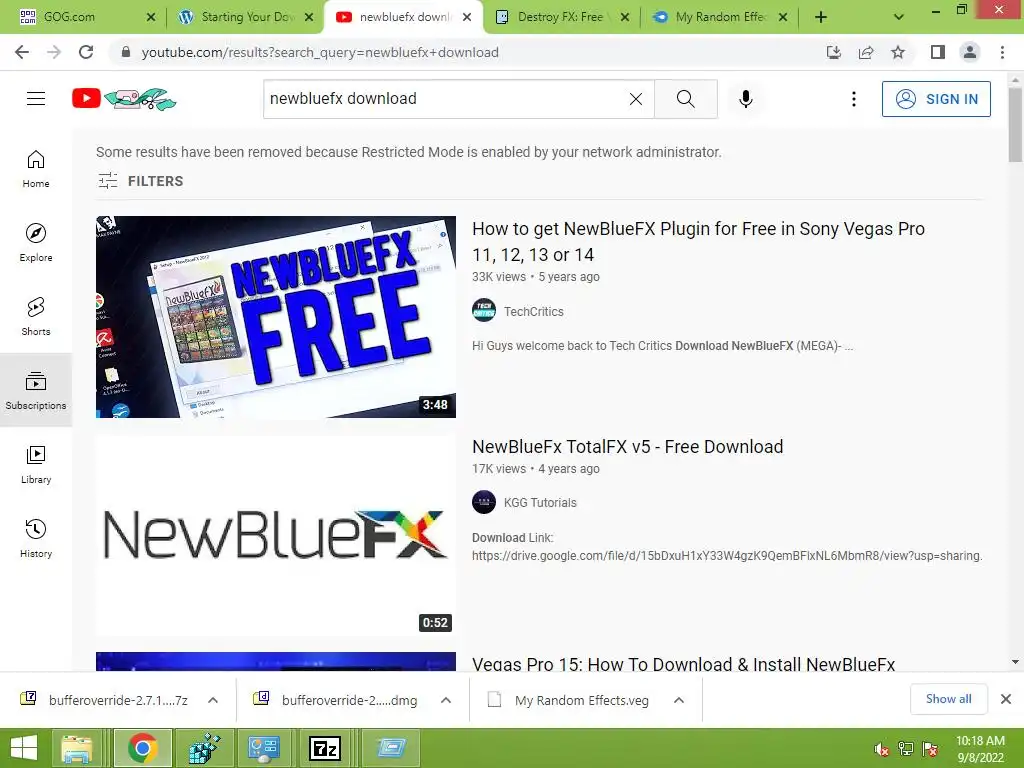
Task: Click Chrome icon in taskbar
Action: [142, 748]
